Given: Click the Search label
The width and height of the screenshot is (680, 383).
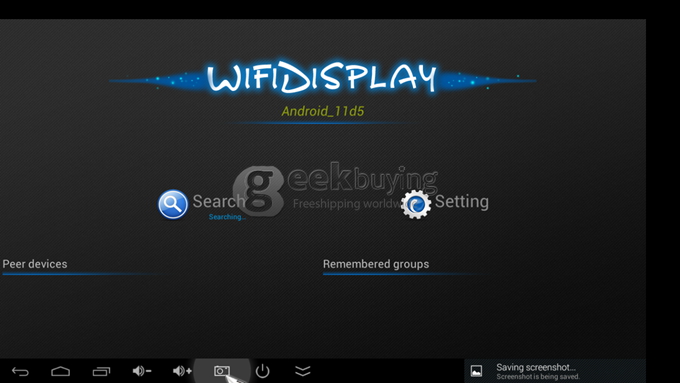Looking at the screenshot, I should [x=219, y=201].
